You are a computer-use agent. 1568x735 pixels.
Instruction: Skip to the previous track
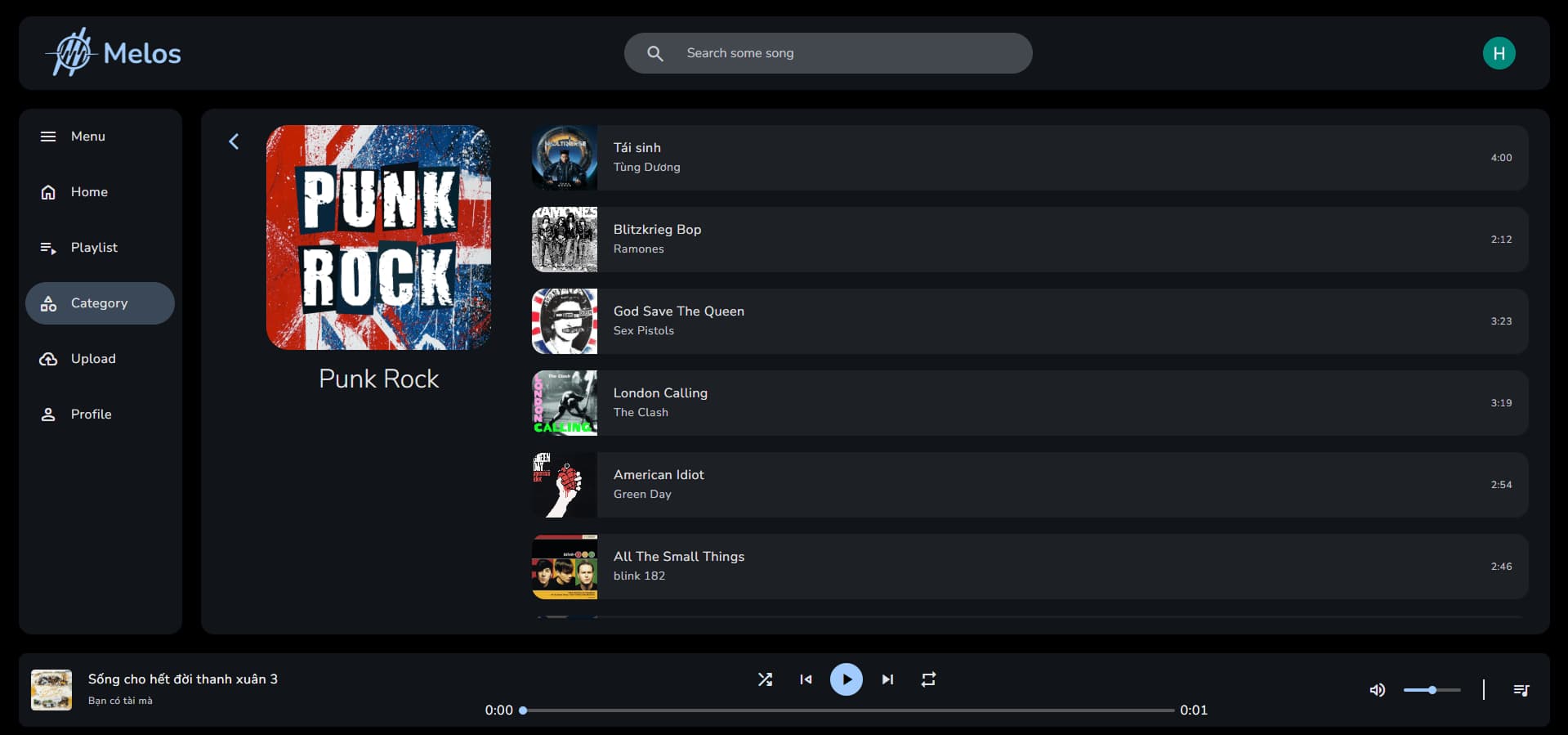tap(806, 679)
